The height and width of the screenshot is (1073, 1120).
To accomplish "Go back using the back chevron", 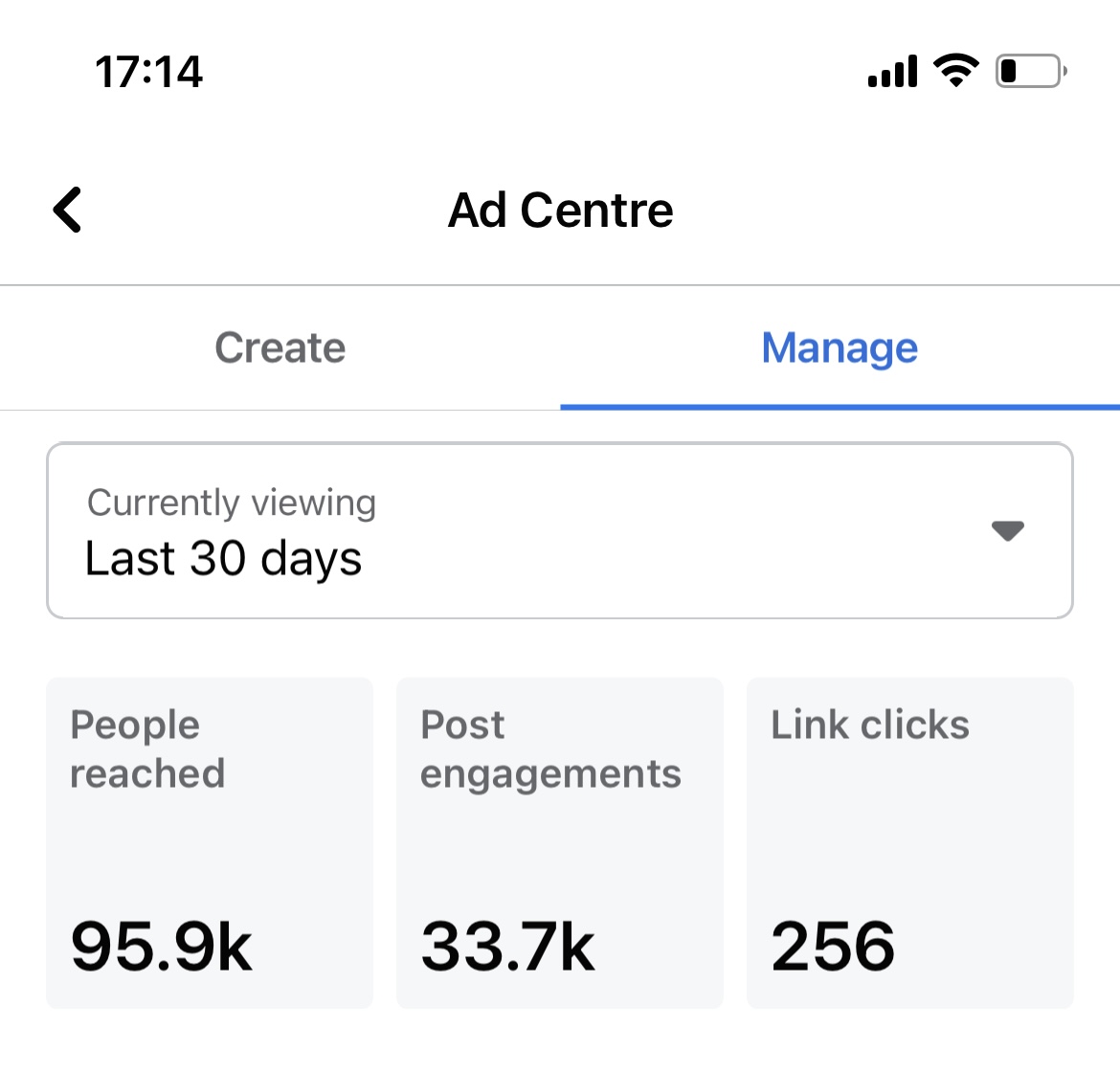I will pyautogui.click(x=68, y=210).
